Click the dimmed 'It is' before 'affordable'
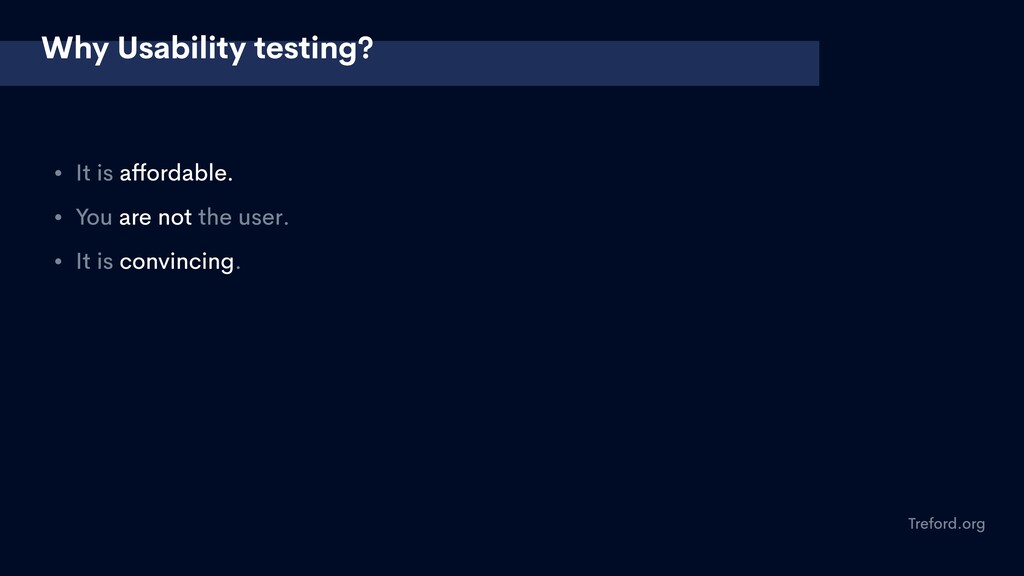Viewport: 1024px width, 576px height. click(x=95, y=173)
